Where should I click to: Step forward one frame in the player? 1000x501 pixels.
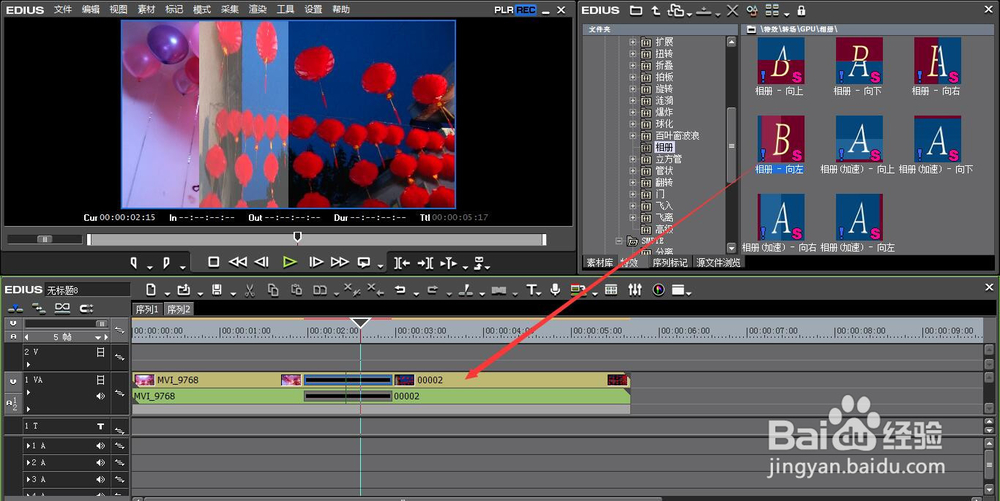coord(316,262)
